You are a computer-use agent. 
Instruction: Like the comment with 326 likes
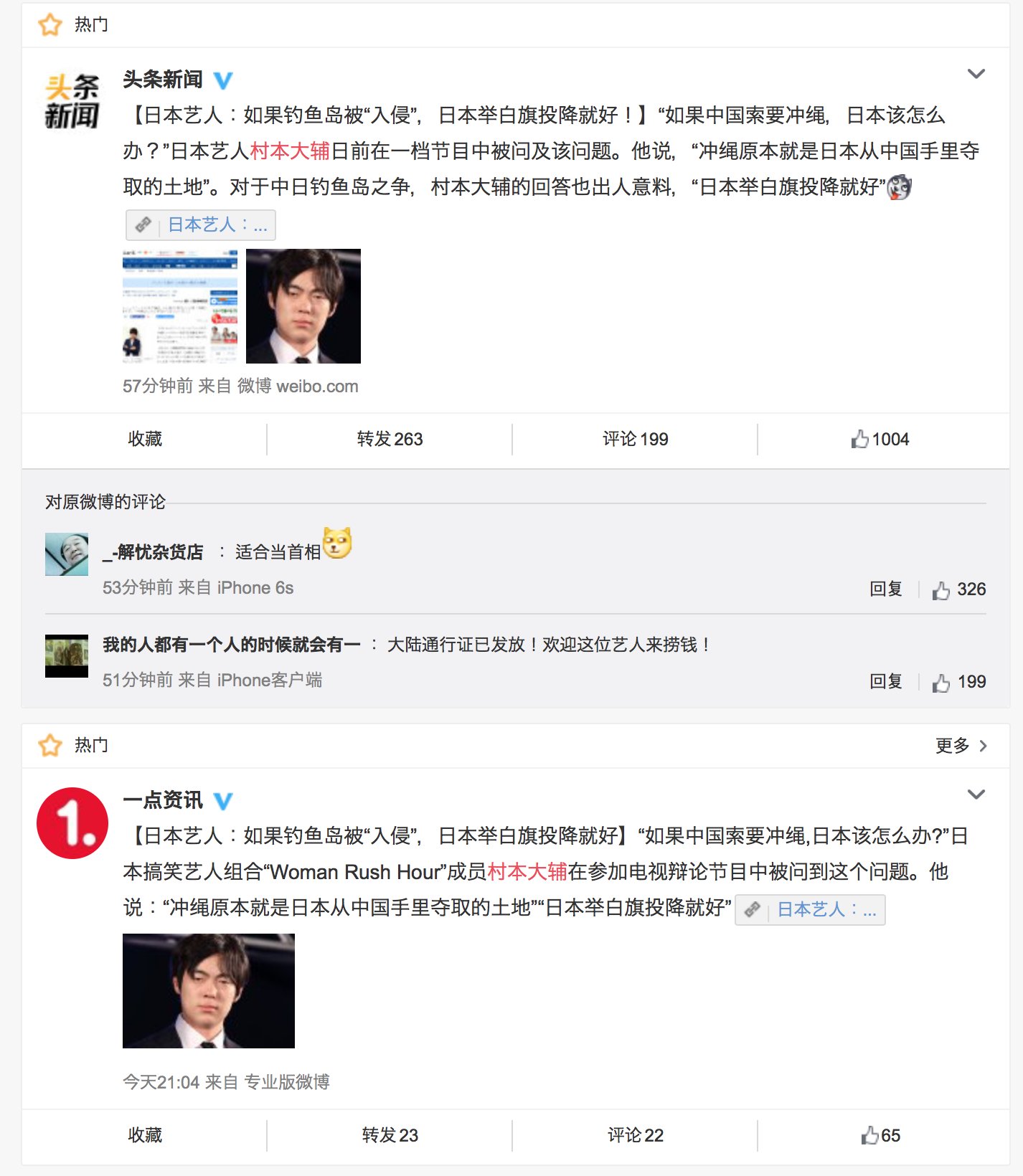(x=959, y=589)
